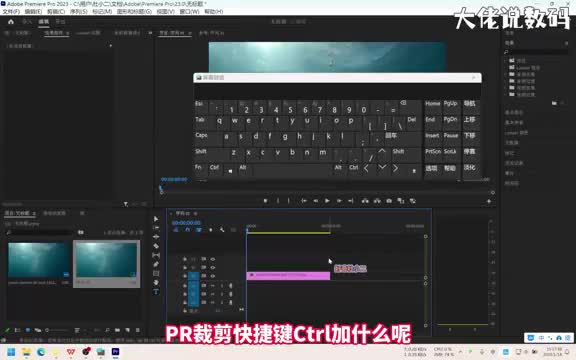Open File Explorer on the taskbar
The height and width of the screenshot is (360, 576).
[x=26, y=352]
